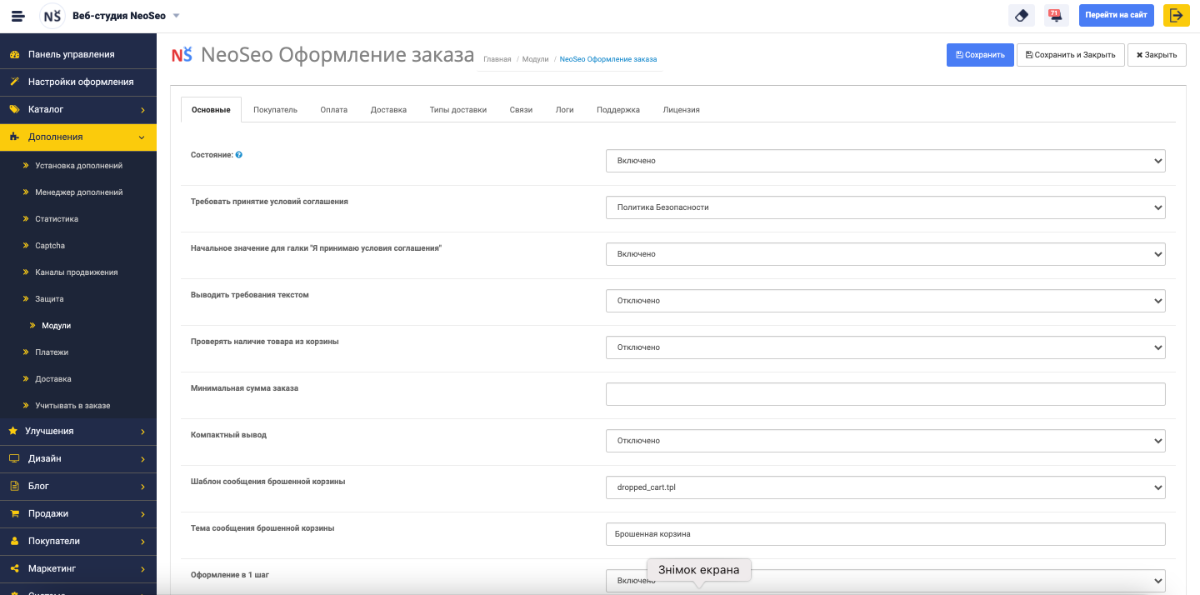The height and width of the screenshot is (595, 1200).
Task: Open the Выводить требования текстом dropdown
Action: click(x=885, y=300)
